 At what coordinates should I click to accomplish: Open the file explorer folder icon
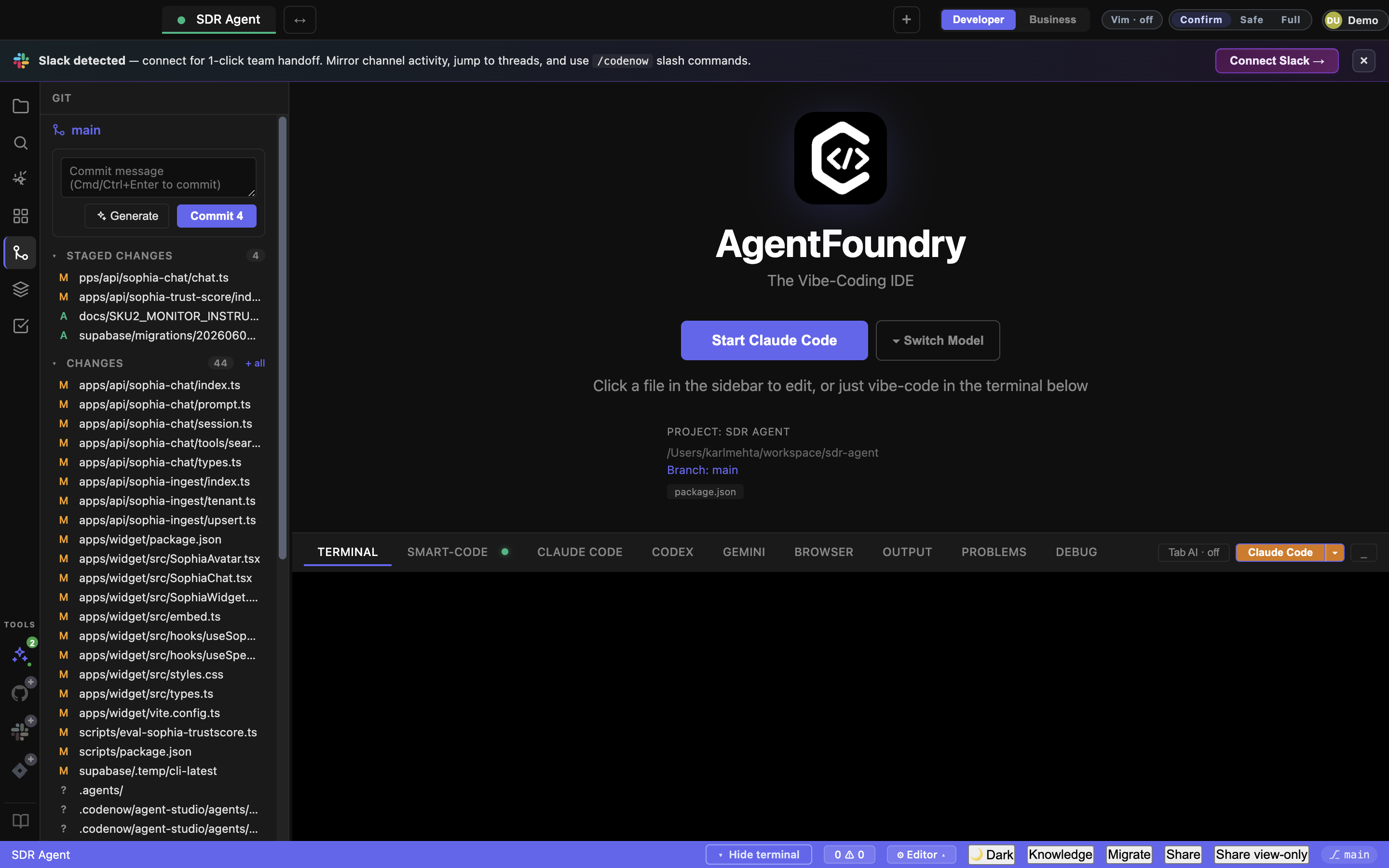[x=21, y=106]
